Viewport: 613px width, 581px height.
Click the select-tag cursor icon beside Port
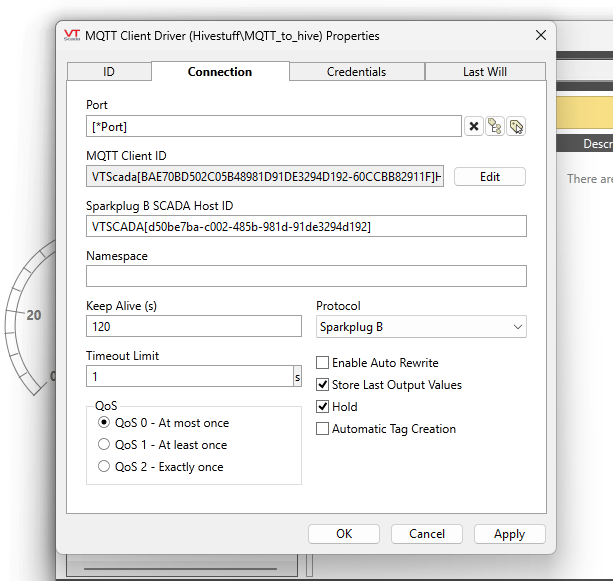(x=516, y=126)
